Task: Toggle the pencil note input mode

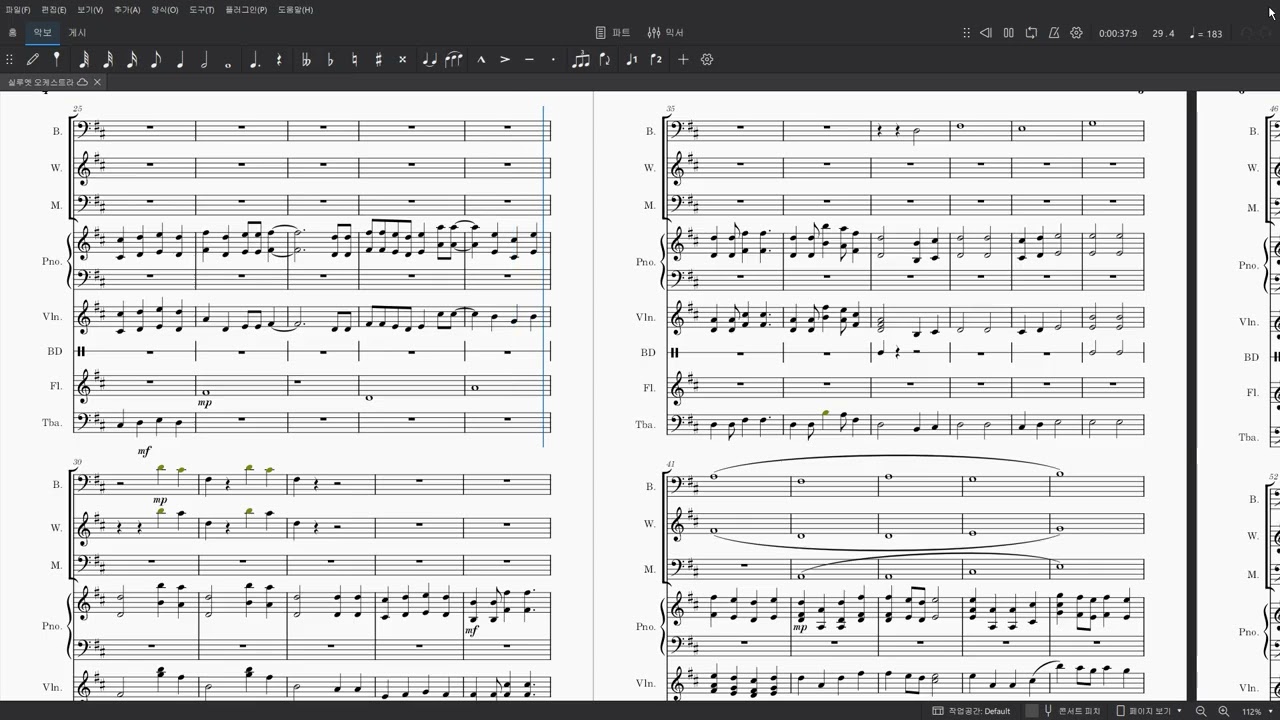Action: 33,60
